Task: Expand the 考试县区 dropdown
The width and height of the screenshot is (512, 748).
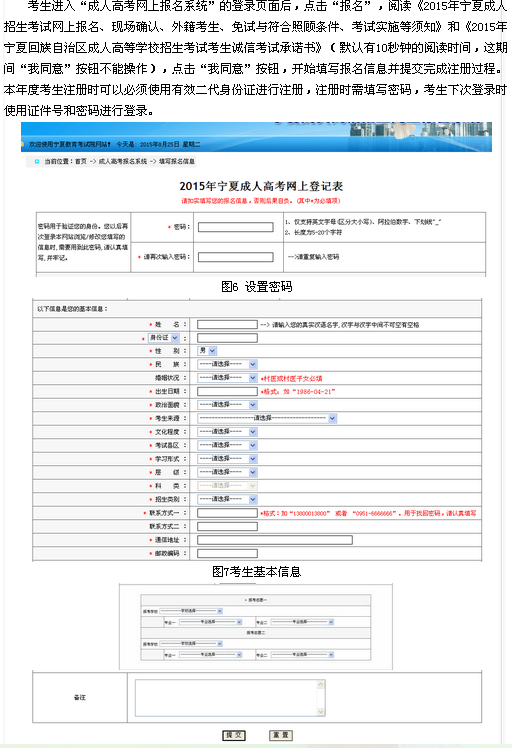Action: click(227, 445)
